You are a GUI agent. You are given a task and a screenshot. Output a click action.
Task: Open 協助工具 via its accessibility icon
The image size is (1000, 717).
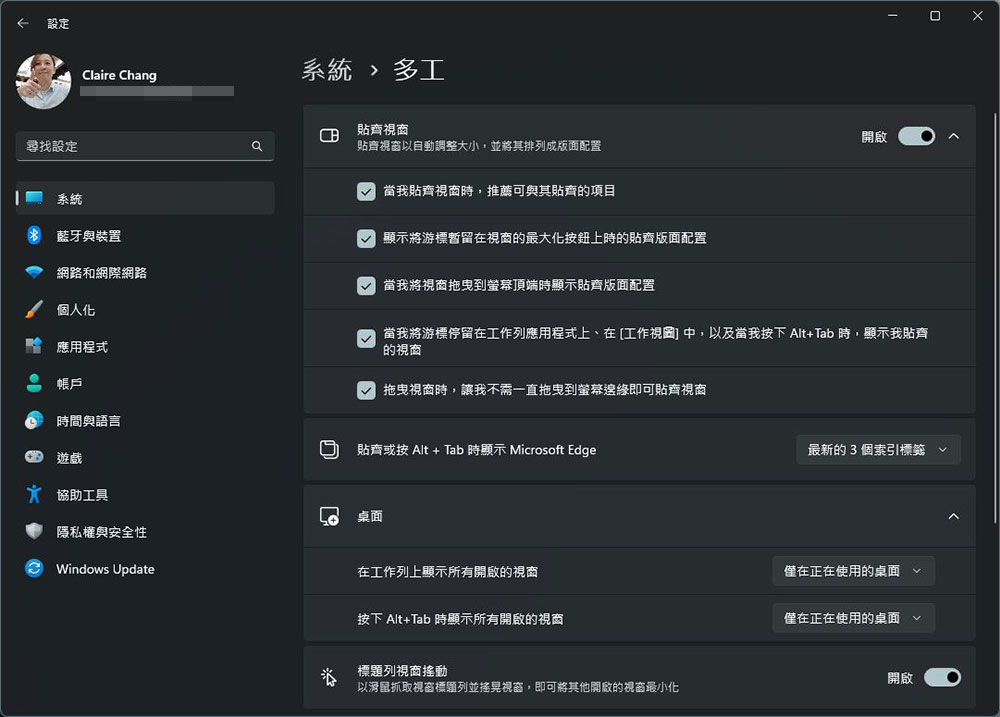[x=34, y=494]
